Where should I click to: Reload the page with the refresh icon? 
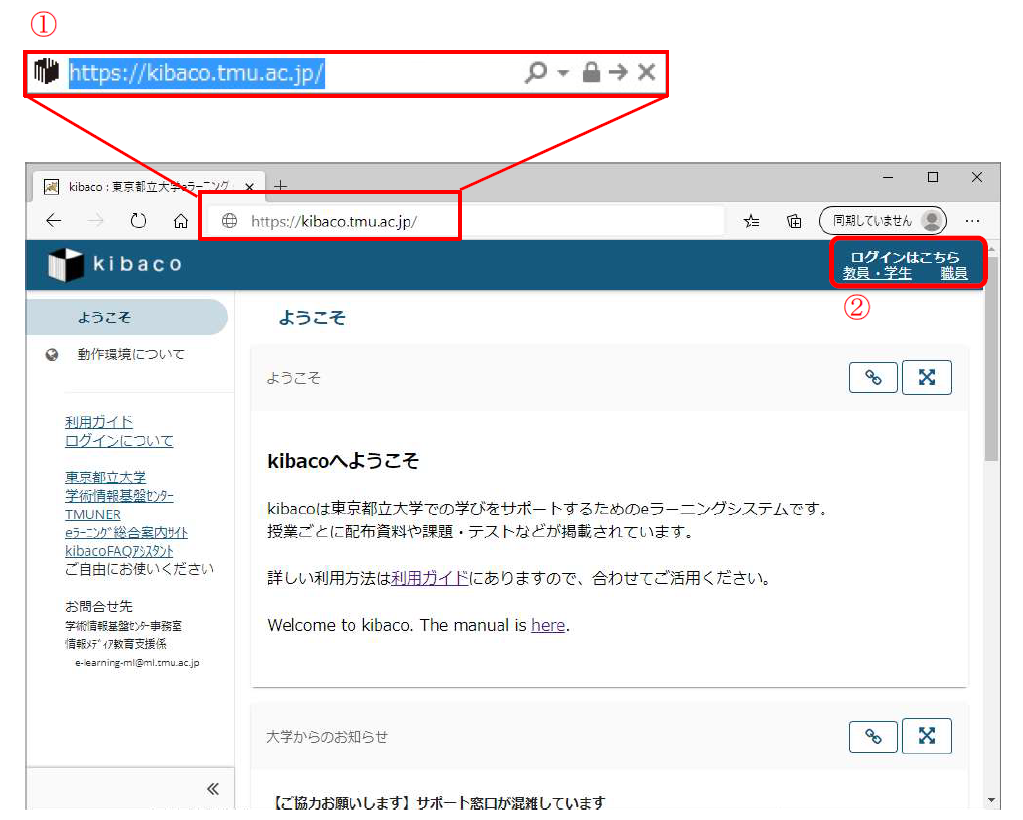click(138, 220)
